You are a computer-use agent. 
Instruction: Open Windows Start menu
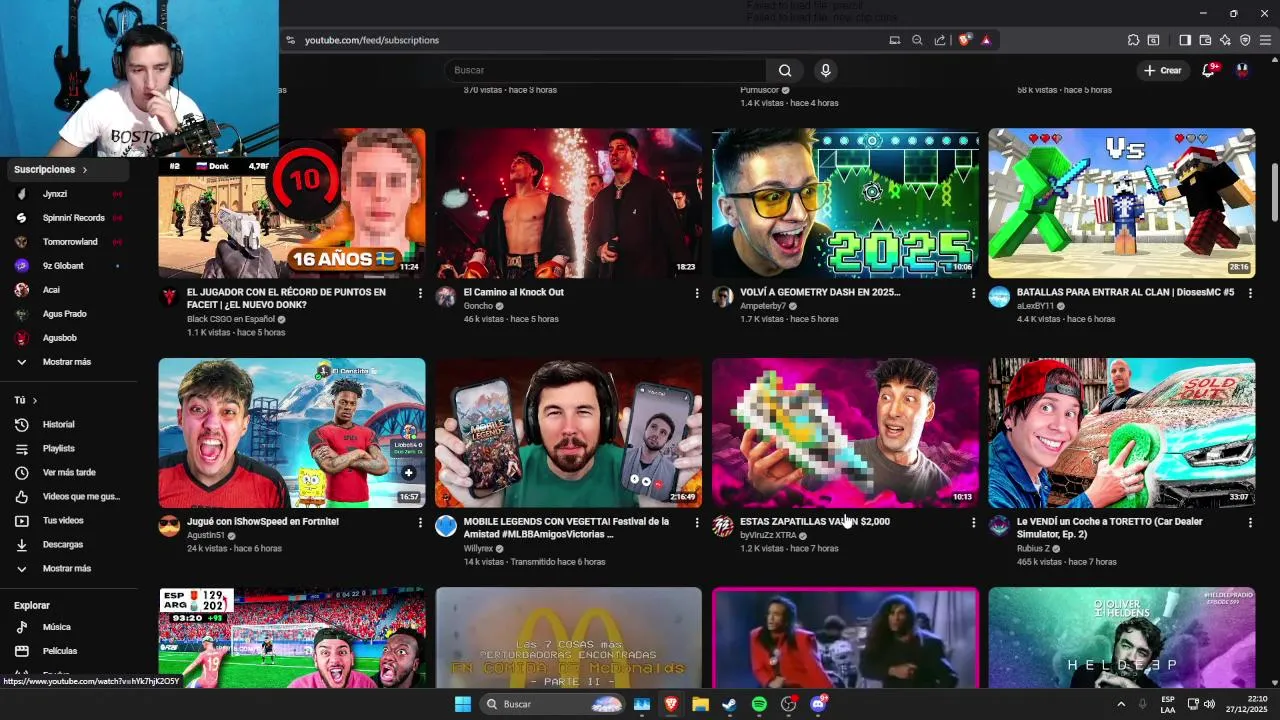coord(463,704)
